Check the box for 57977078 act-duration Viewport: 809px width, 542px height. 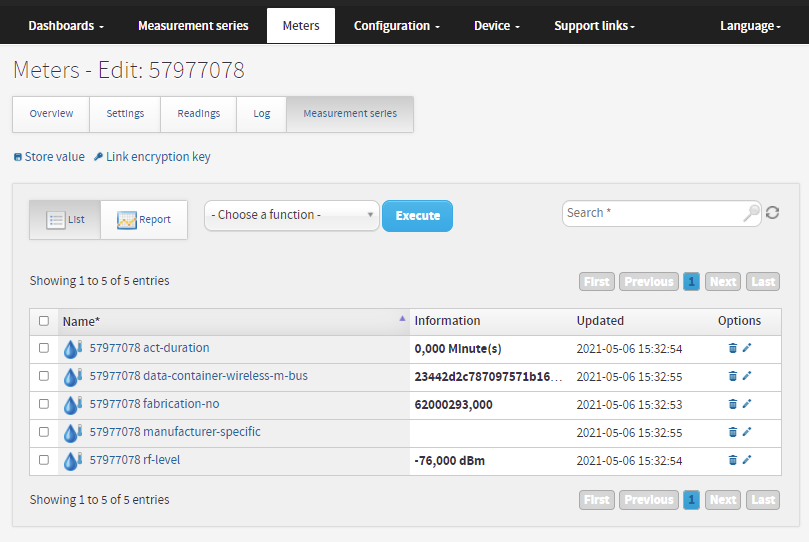[x=44, y=348]
